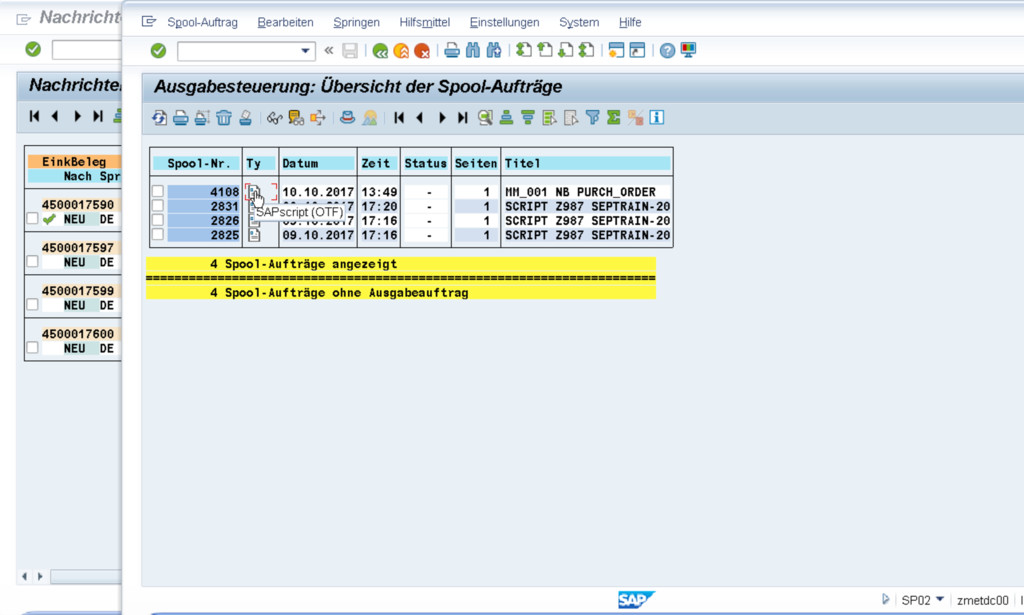Click the Delete trash can icon
The image size is (1024, 615).
tap(224, 118)
